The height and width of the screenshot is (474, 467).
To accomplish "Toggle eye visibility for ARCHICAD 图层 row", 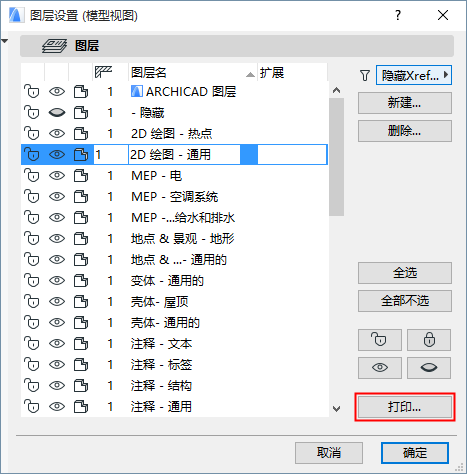I will [57, 91].
